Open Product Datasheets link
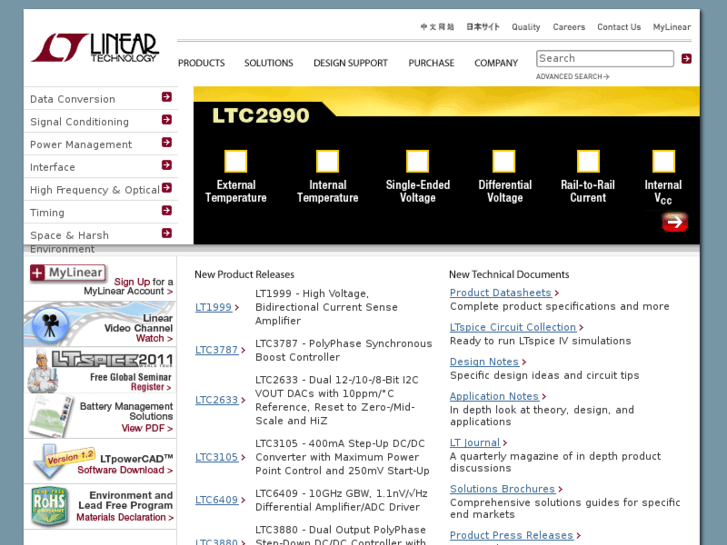The height and width of the screenshot is (545, 727). pyautogui.click(x=501, y=293)
